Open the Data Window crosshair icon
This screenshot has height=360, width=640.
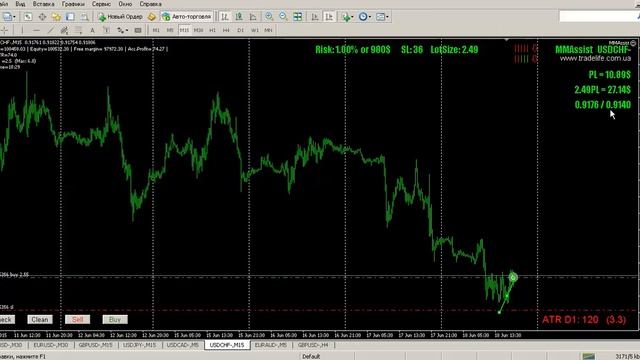click(x=42, y=17)
